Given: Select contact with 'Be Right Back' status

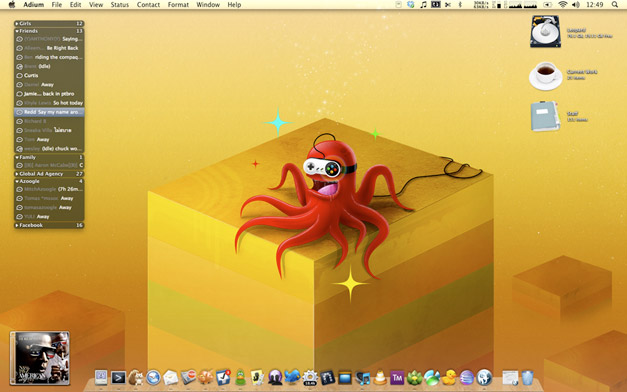Looking at the screenshot, I should pyautogui.click(x=49, y=48).
